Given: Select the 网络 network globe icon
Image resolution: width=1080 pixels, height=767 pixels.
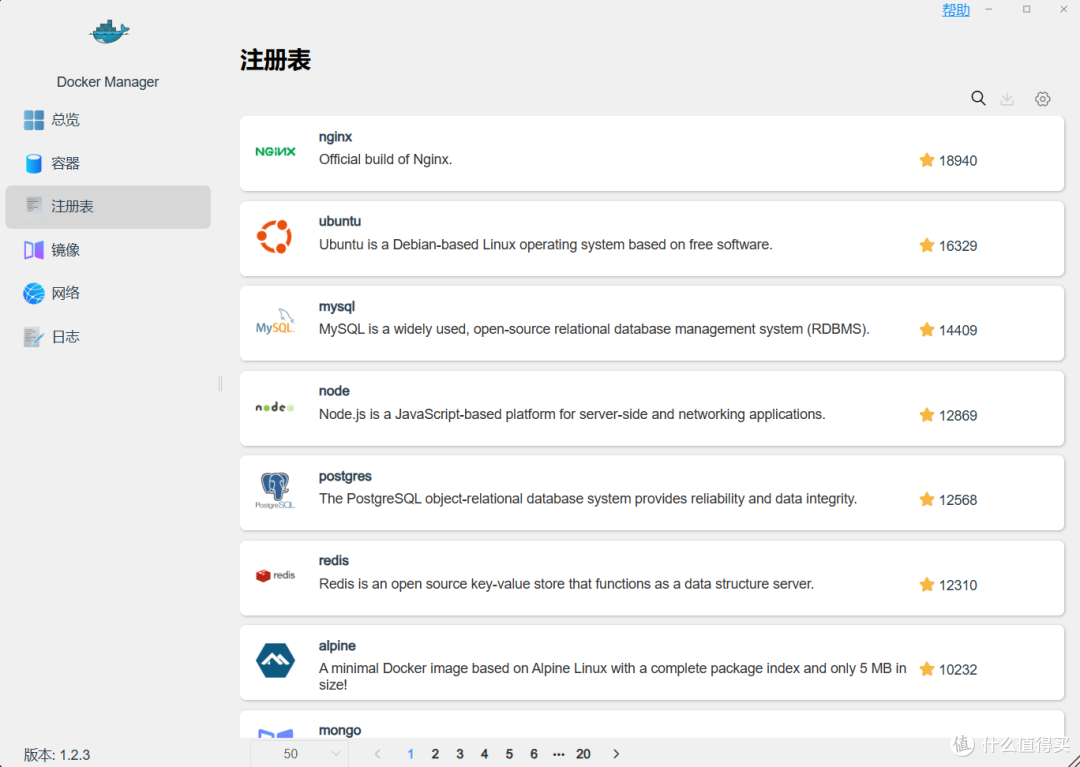Looking at the screenshot, I should [33, 293].
